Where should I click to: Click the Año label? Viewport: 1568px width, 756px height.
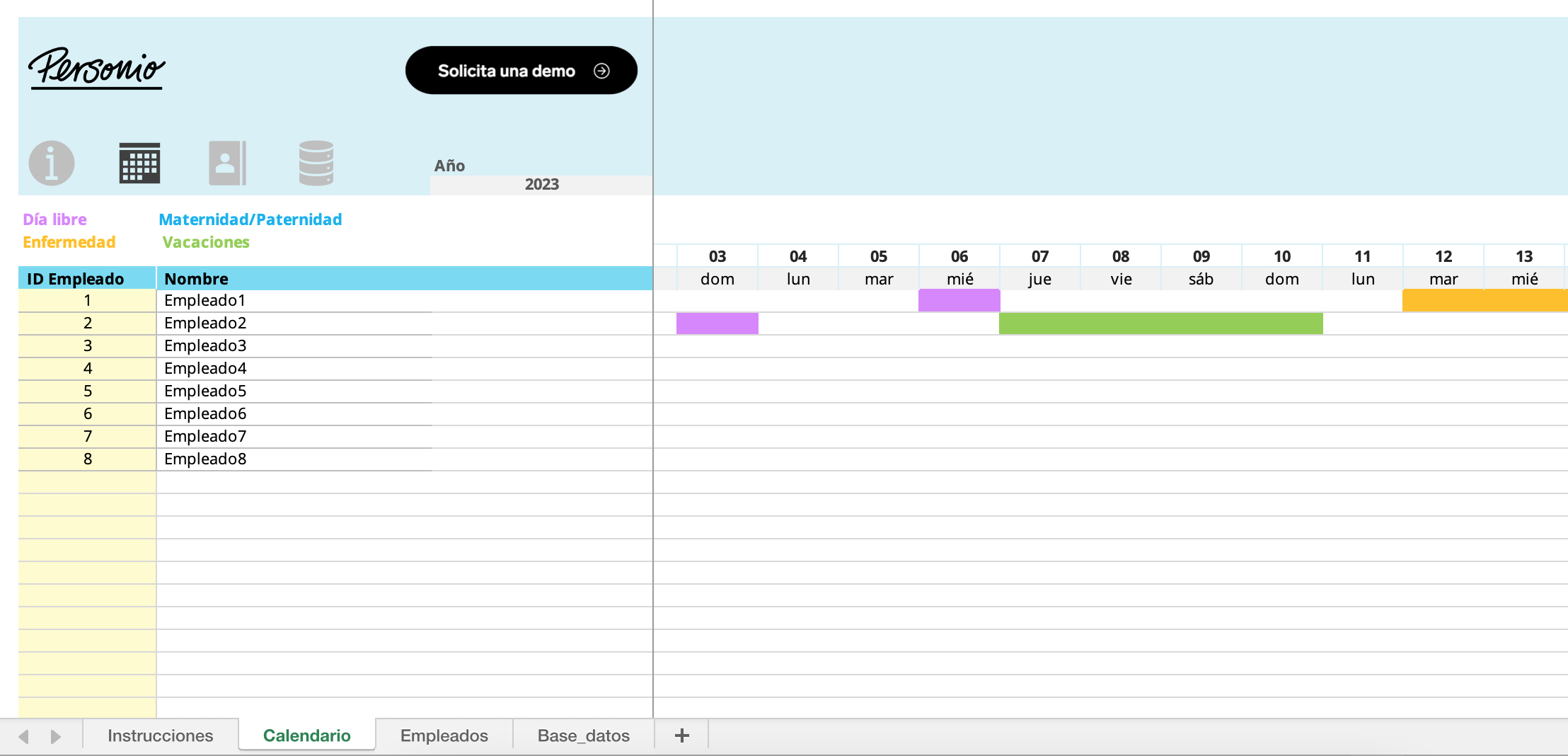click(449, 166)
